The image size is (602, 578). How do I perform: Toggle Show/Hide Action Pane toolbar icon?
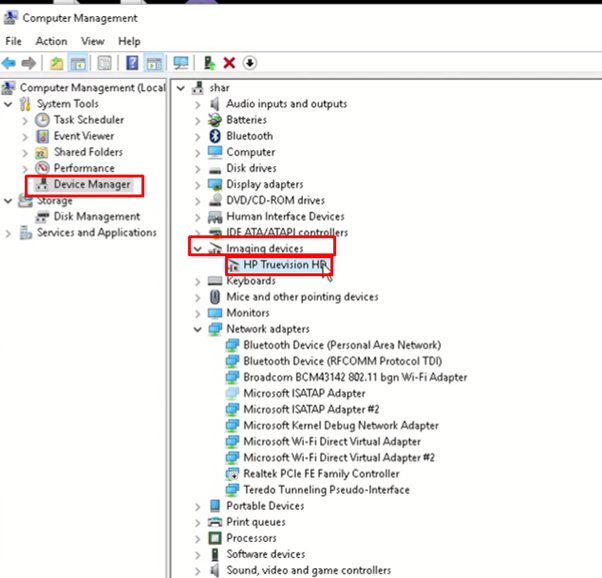coord(154,63)
